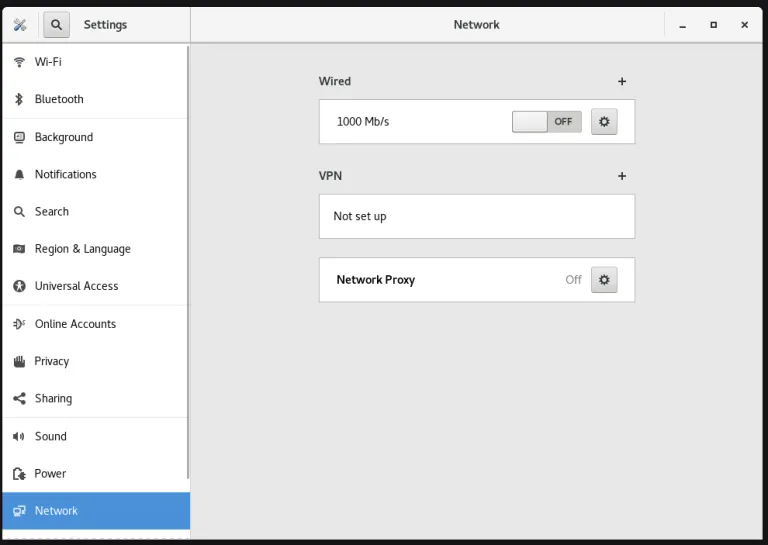Click the Bluetooth symbol icon
768x545 pixels.
19,99
